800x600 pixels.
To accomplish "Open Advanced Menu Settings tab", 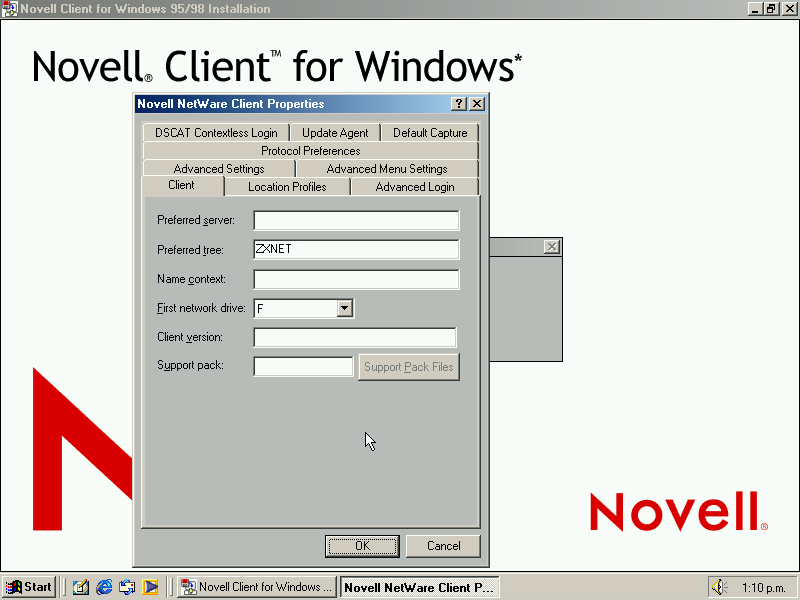I will (x=387, y=168).
